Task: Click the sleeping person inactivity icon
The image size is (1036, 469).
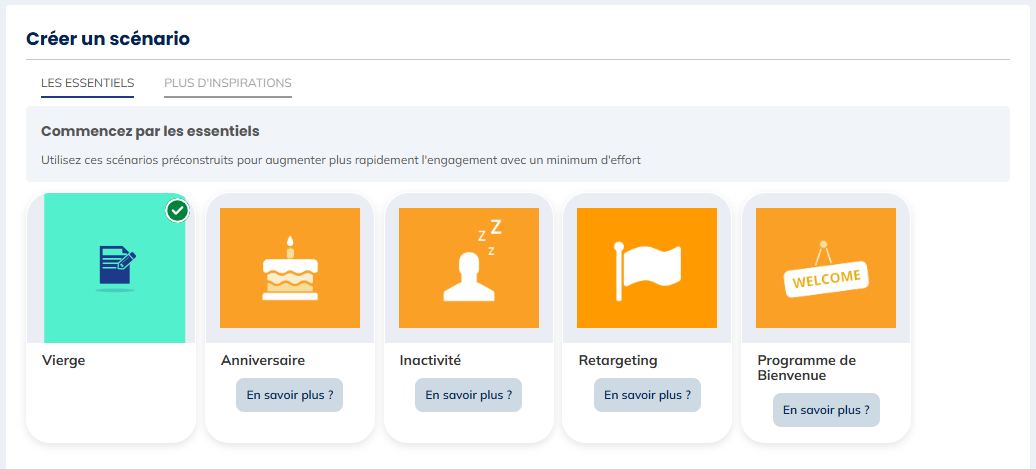Action: tap(469, 267)
